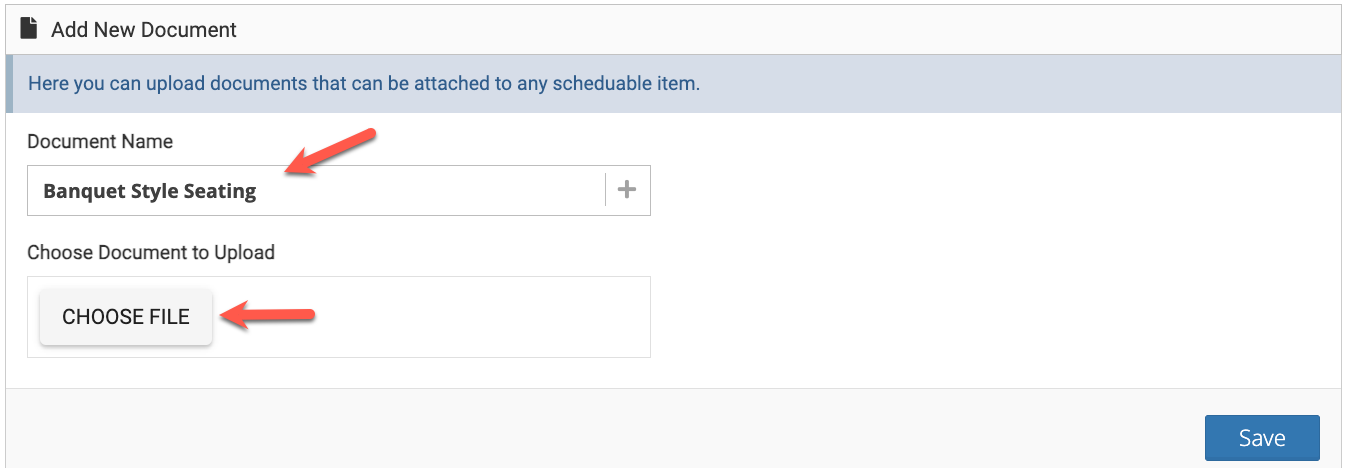Save the new document
This screenshot has width=1348, height=468.
[x=1261, y=438]
